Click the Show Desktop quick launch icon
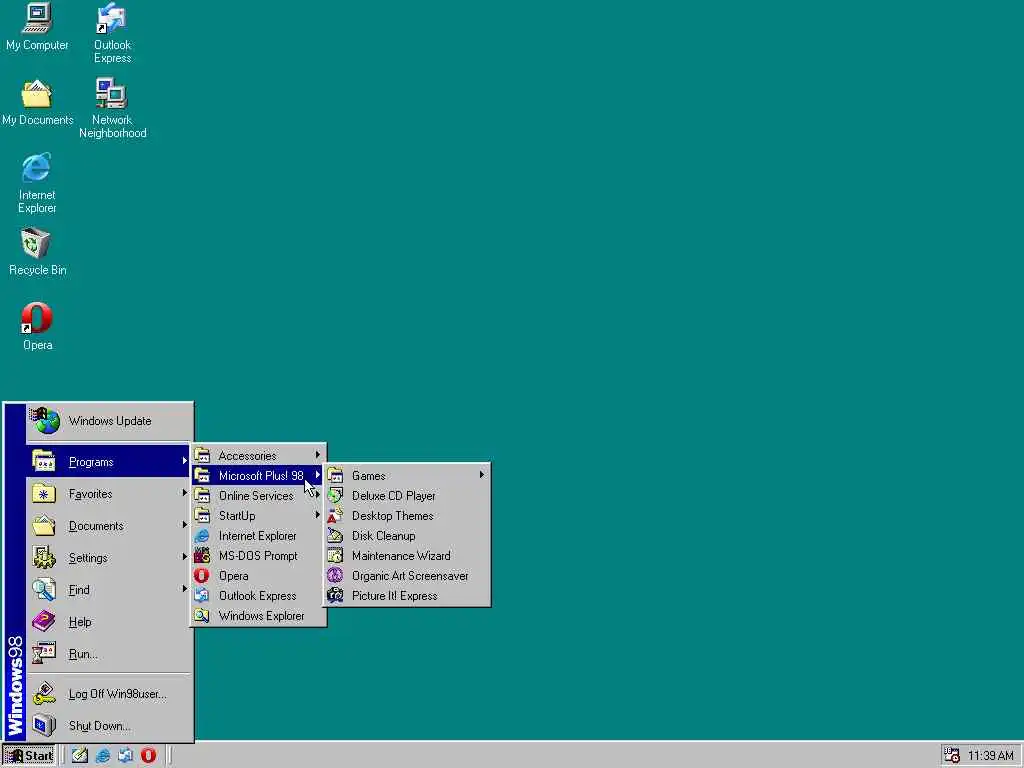Viewport: 1024px width, 768px height. pos(80,756)
